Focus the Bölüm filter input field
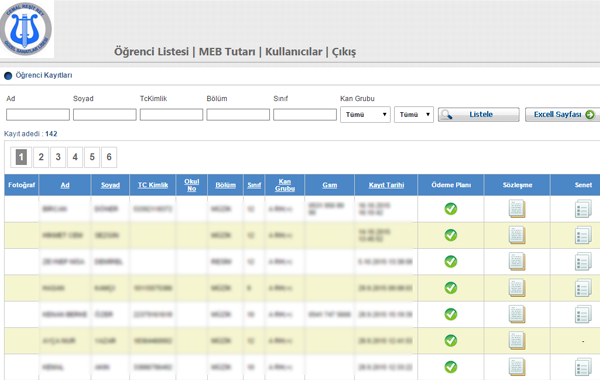 (238, 114)
